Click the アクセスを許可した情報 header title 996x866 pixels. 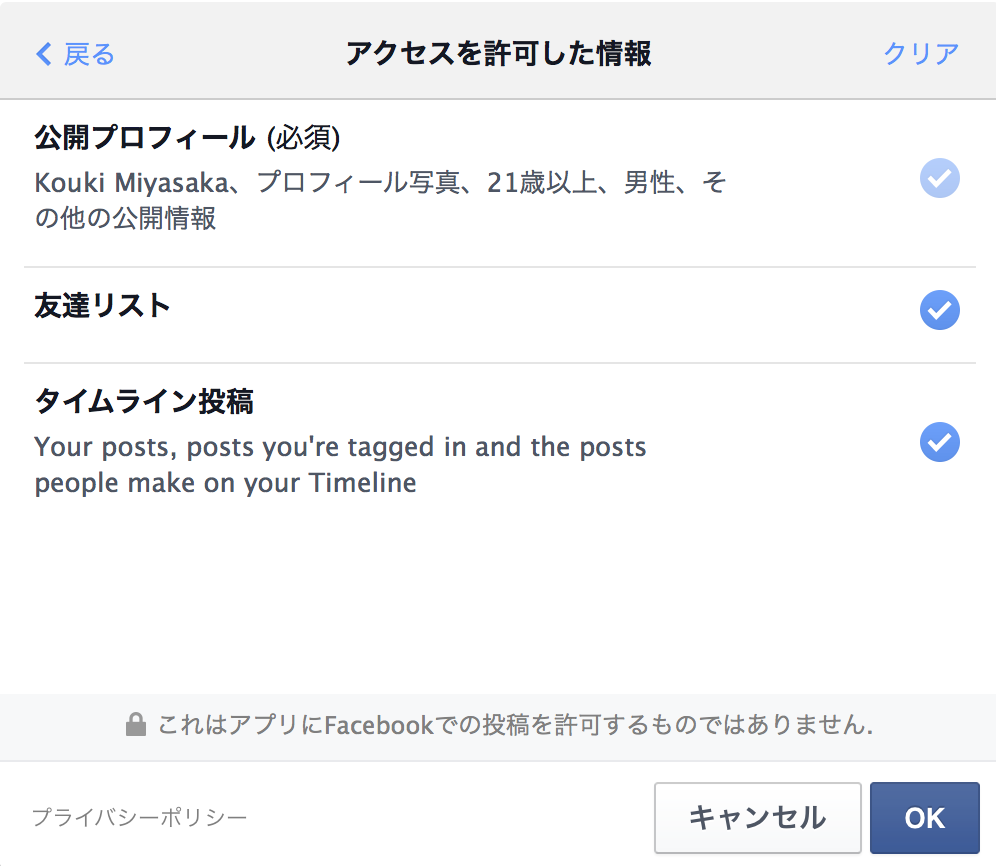[499, 53]
